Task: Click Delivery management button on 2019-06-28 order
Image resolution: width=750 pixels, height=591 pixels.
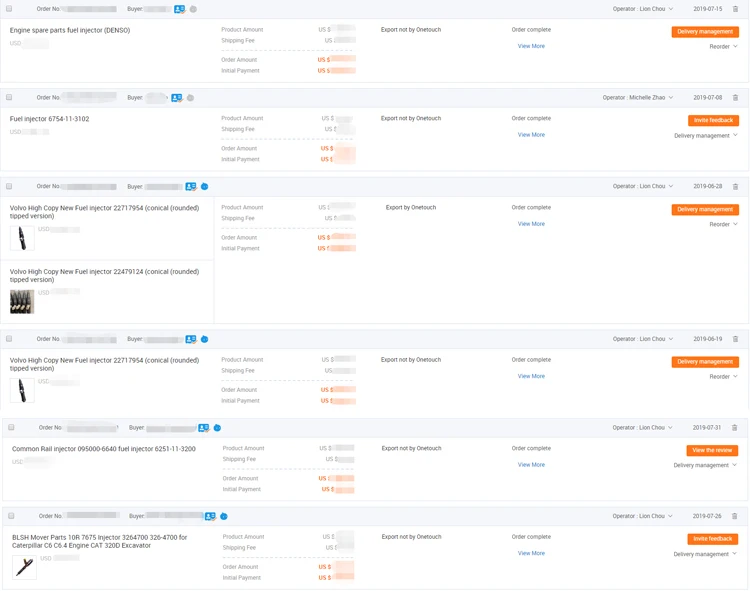Action: pyautogui.click(x=705, y=209)
